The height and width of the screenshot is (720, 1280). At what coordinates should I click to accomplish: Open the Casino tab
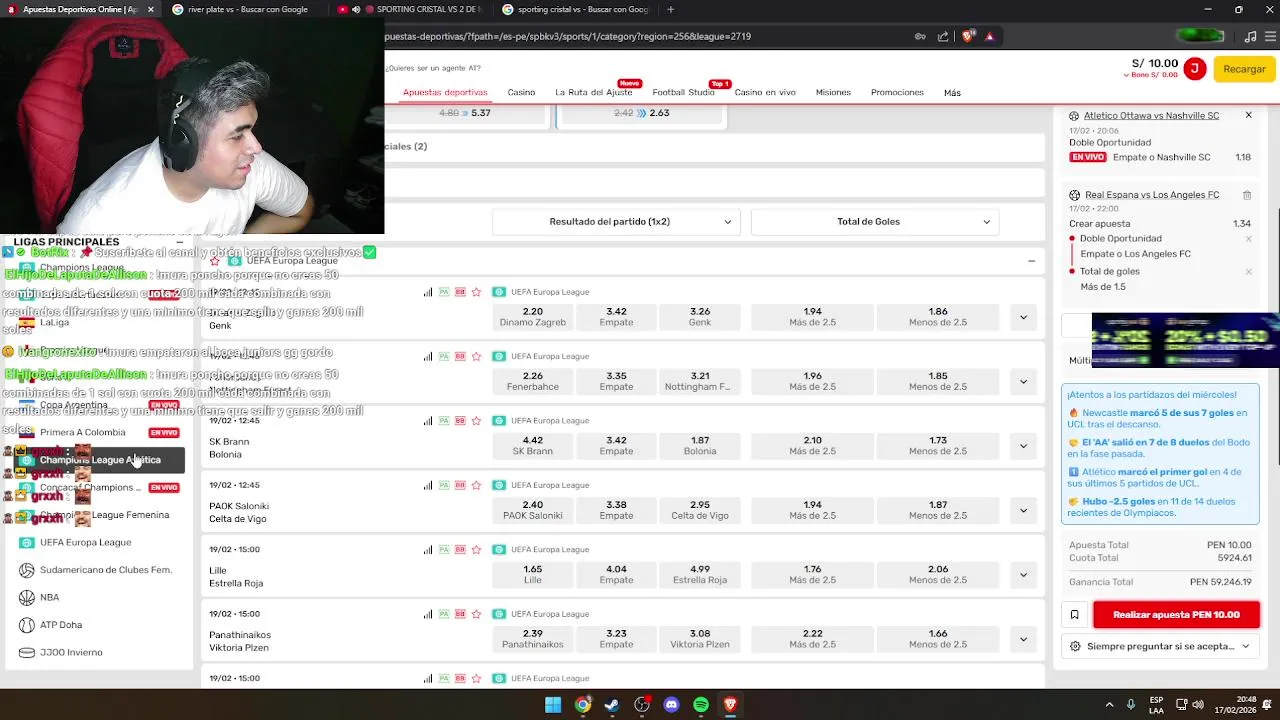click(x=521, y=92)
